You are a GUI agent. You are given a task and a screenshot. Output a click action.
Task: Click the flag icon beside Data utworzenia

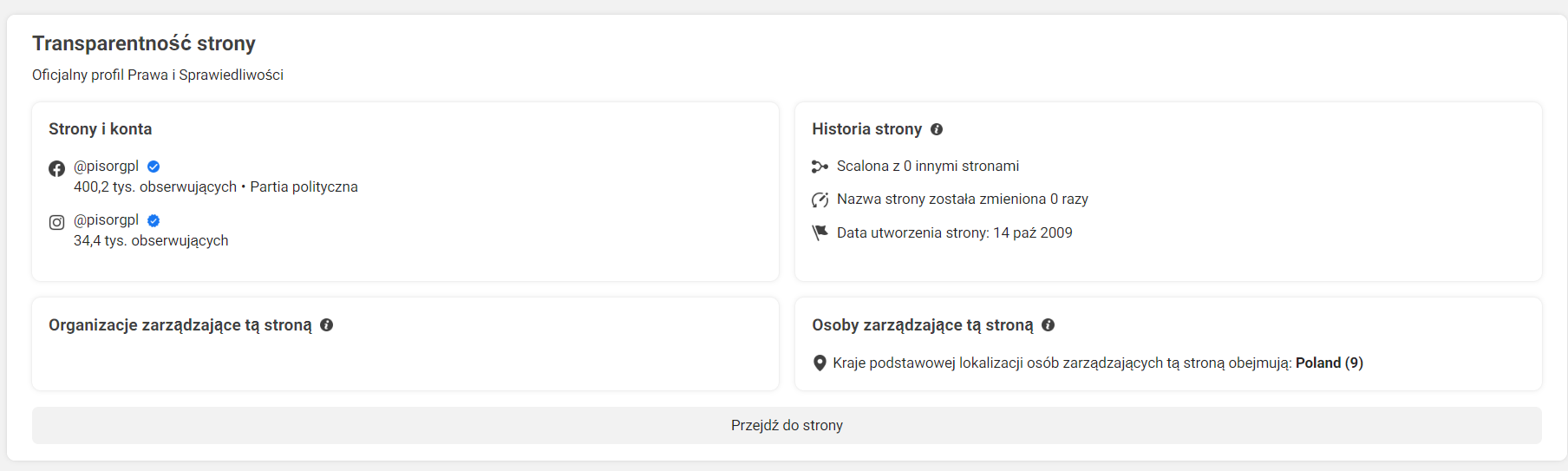click(x=820, y=232)
